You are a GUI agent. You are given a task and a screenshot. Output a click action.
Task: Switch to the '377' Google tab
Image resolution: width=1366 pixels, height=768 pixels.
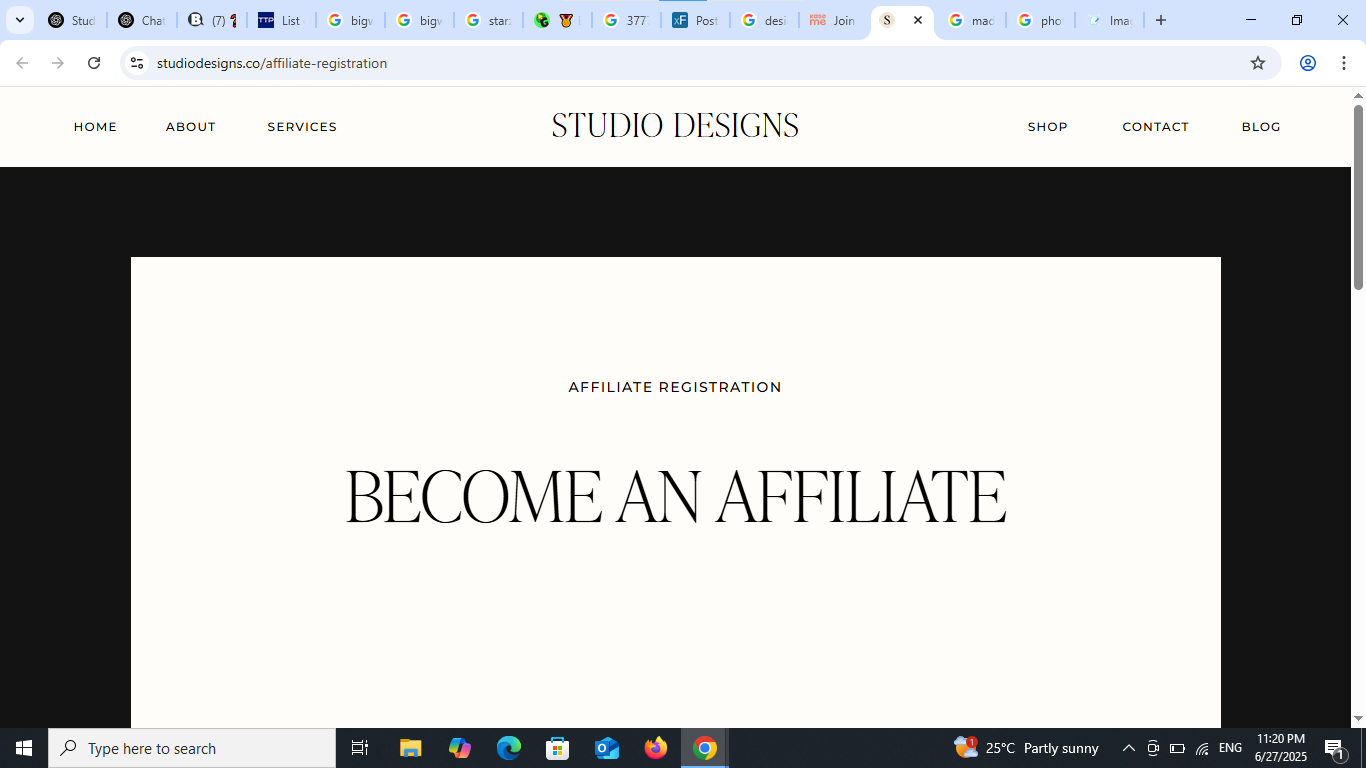627,20
